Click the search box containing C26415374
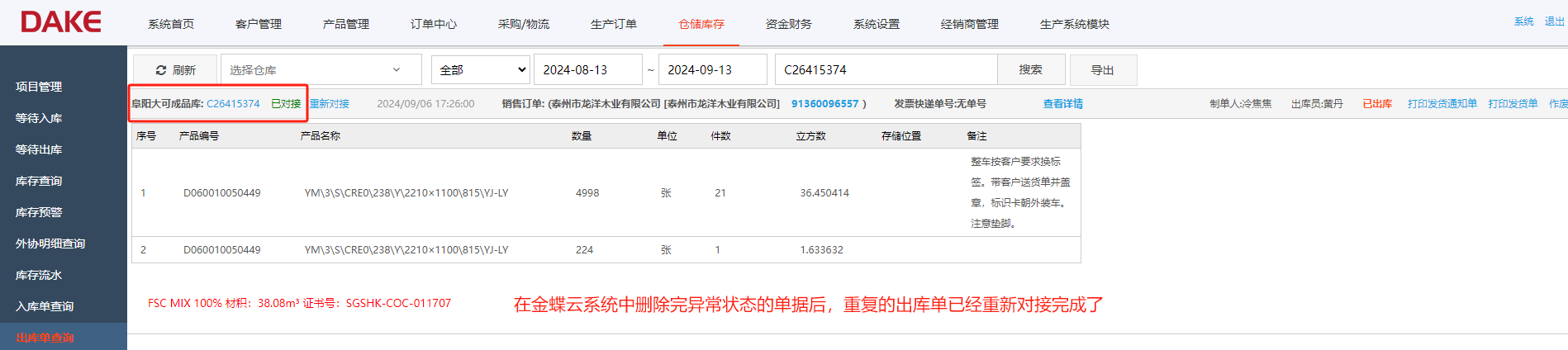Screen dimensions: 1568x350 (886, 70)
